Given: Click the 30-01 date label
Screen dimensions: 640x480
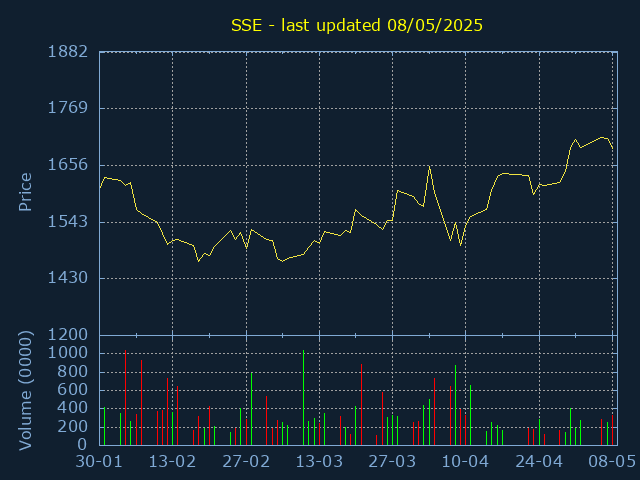Looking at the screenshot, I should click(x=99, y=462).
